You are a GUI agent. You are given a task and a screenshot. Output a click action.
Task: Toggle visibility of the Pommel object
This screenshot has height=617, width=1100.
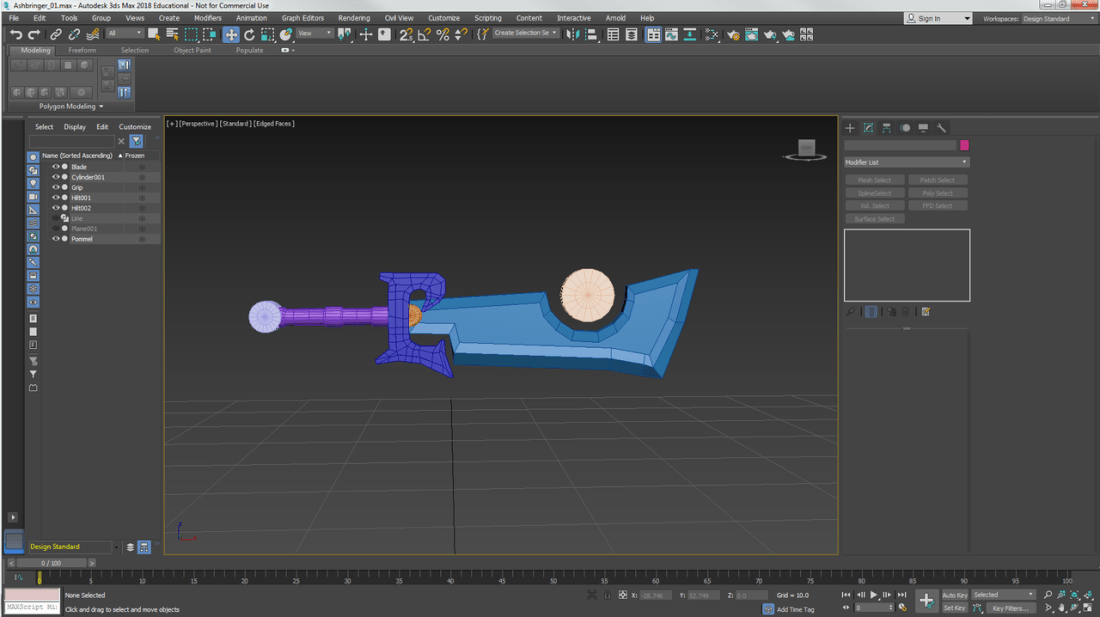tap(56, 239)
